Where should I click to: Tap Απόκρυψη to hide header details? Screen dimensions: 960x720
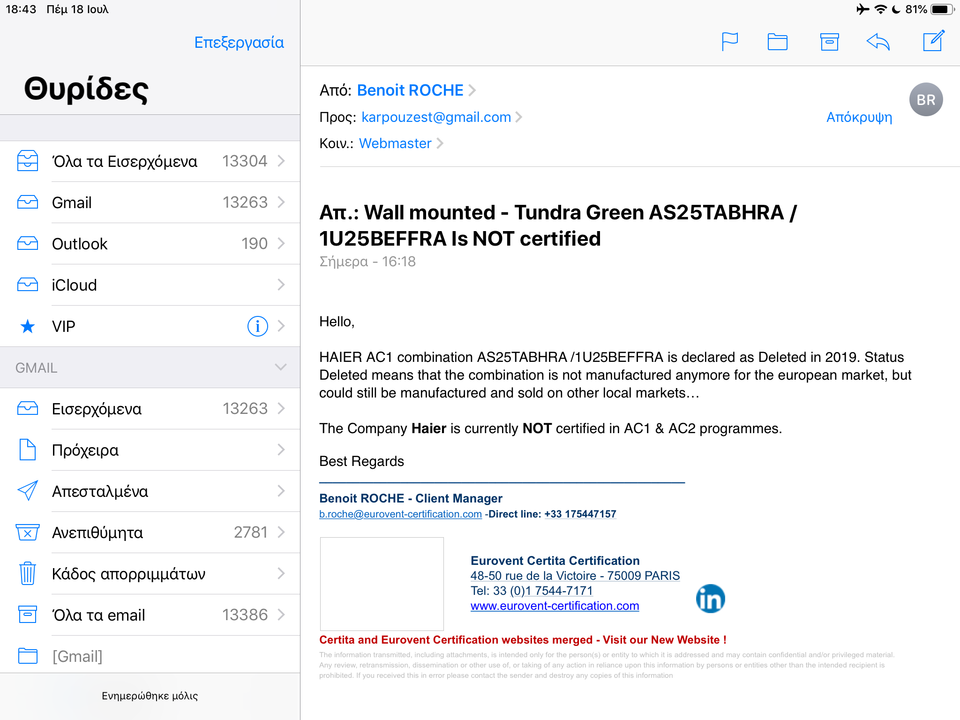point(859,117)
